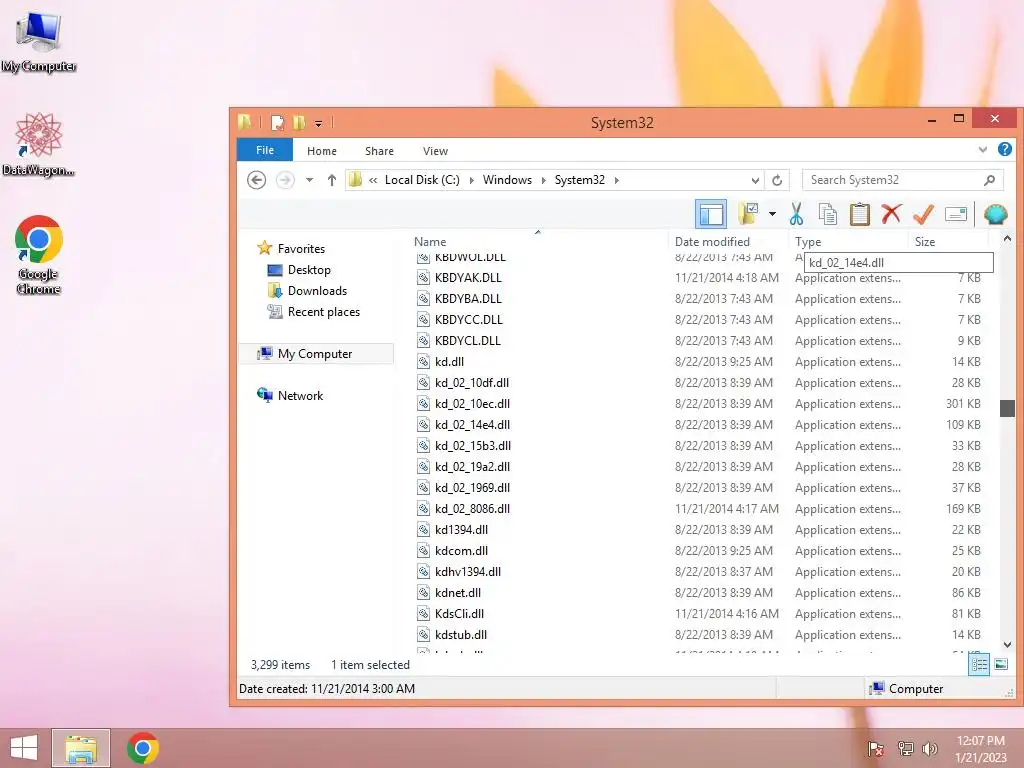Expand the address bar history dropdown
Viewport: 1024px width, 768px height.
coord(755,180)
